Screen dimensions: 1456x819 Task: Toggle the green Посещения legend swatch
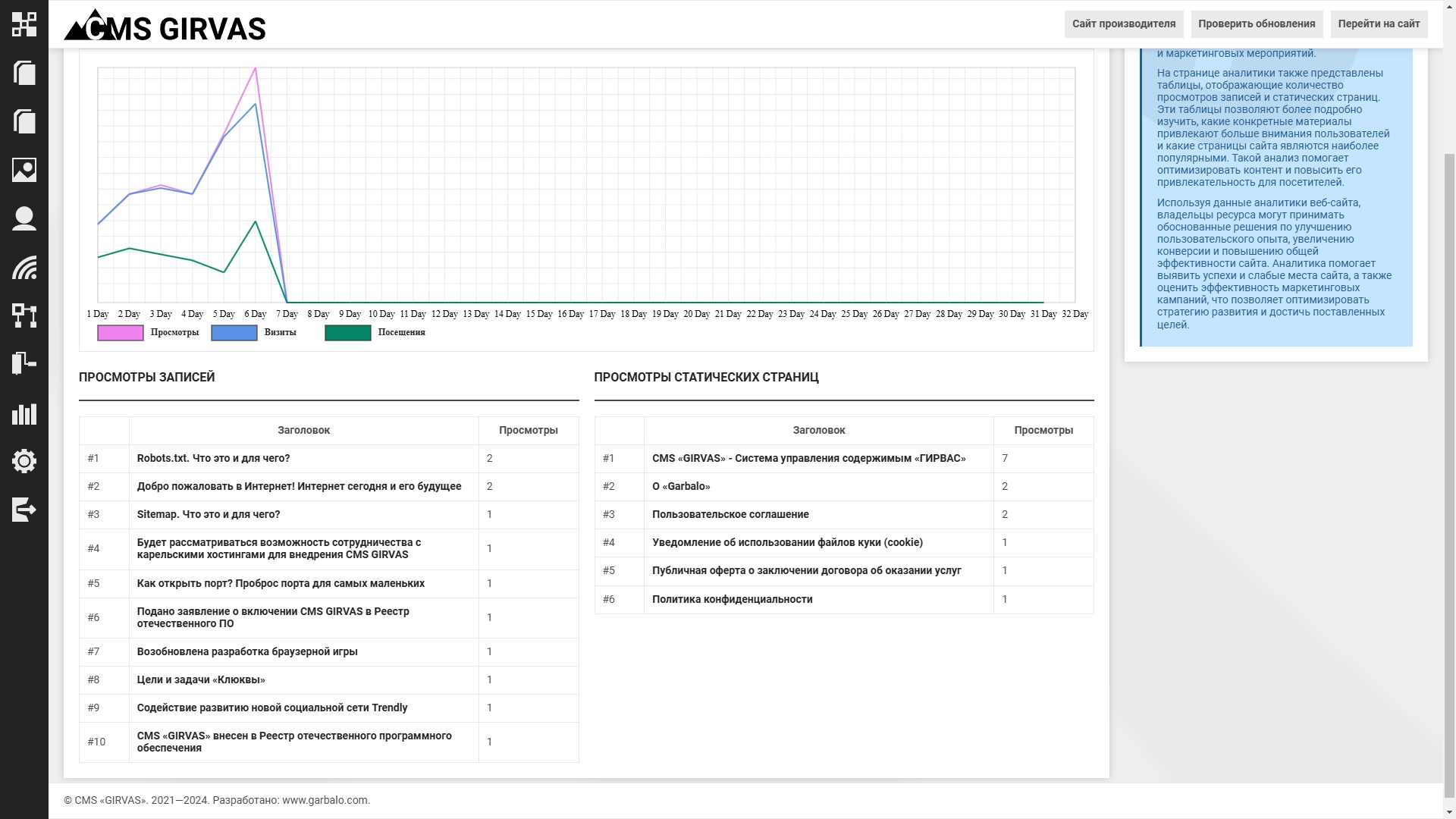point(348,333)
